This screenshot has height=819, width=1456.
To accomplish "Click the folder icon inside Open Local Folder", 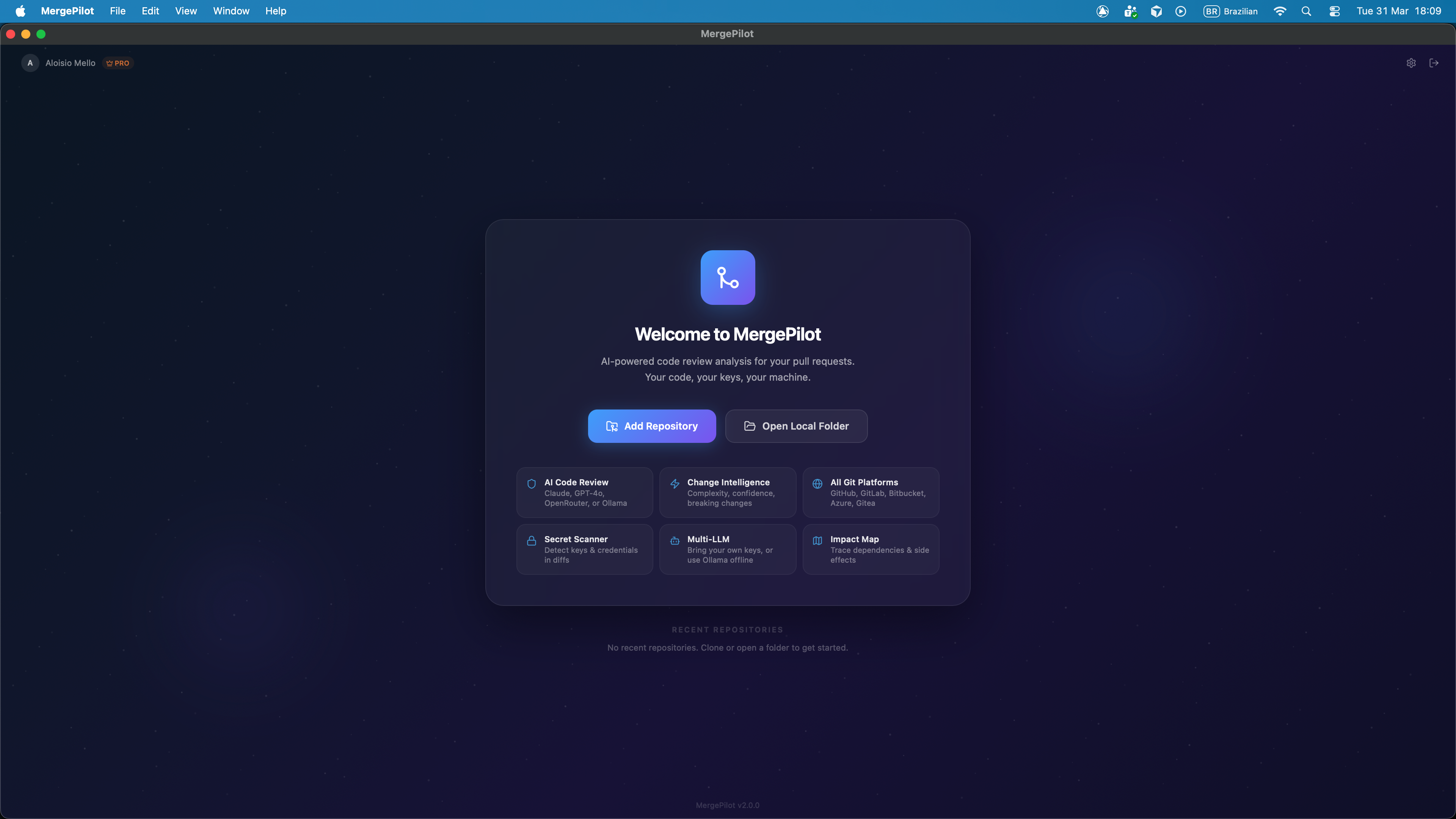I will point(749,426).
